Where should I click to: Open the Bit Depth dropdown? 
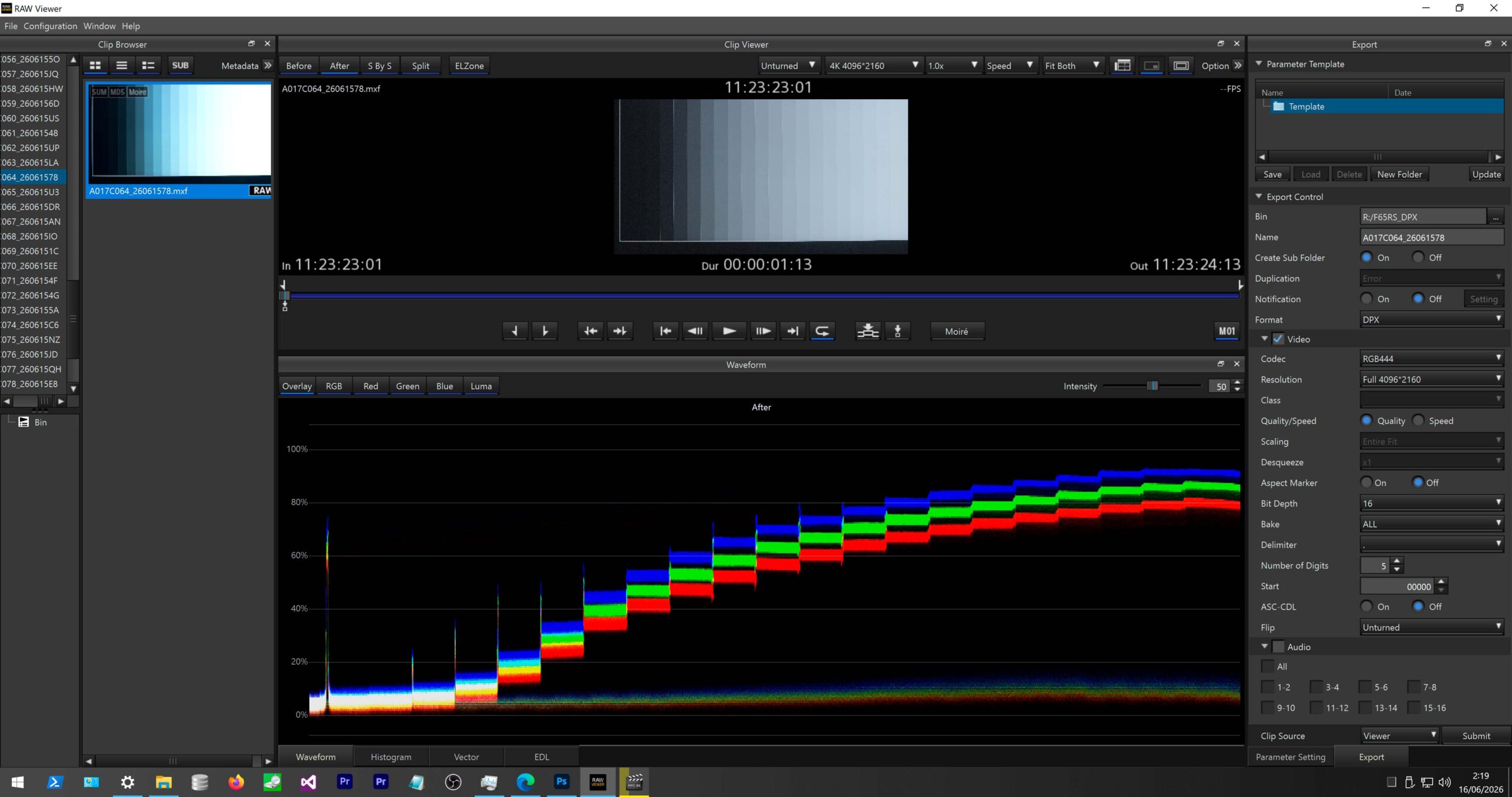pos(1432,503)
